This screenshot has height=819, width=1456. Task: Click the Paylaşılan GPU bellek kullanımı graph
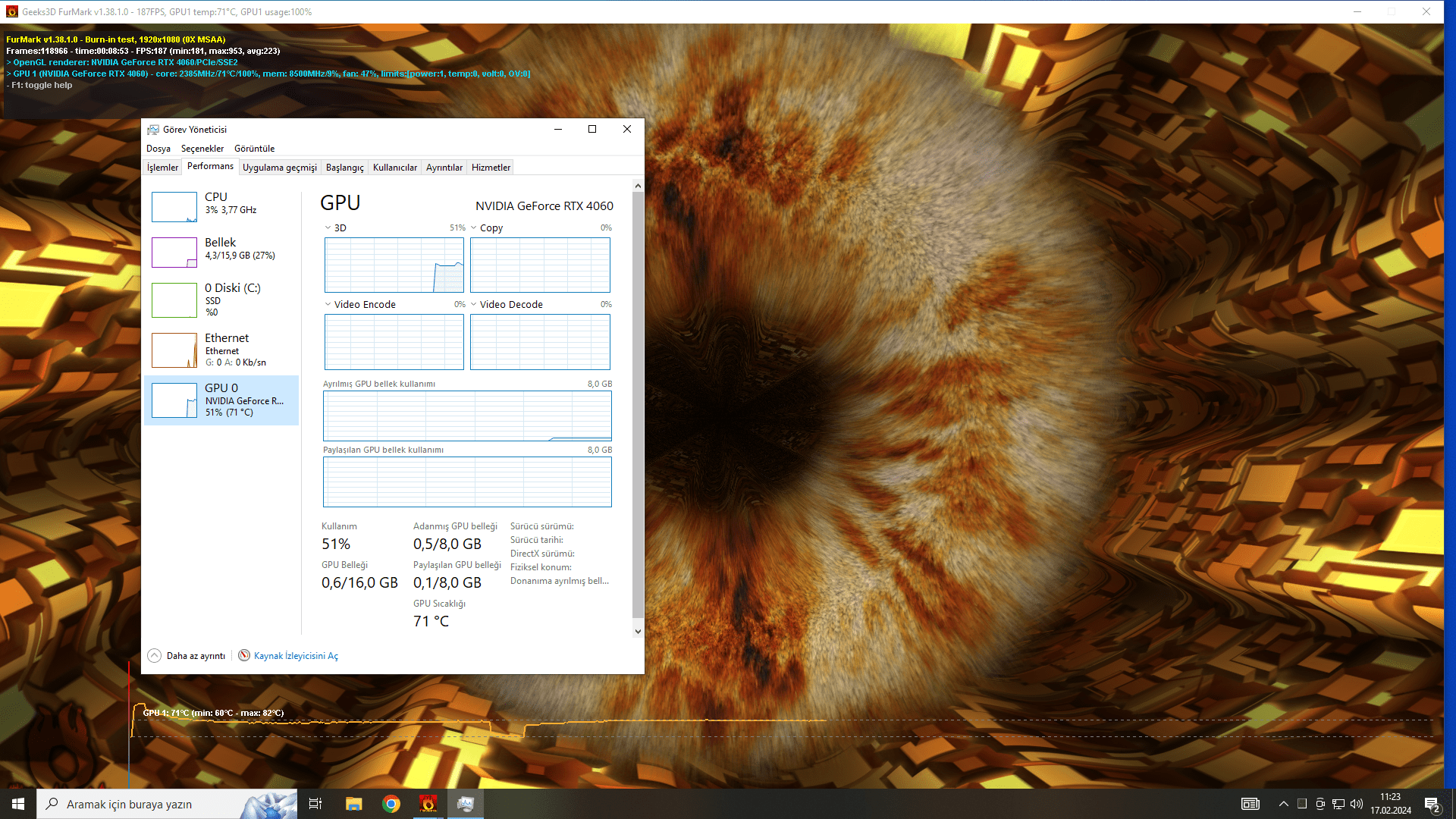pos(467,482)
